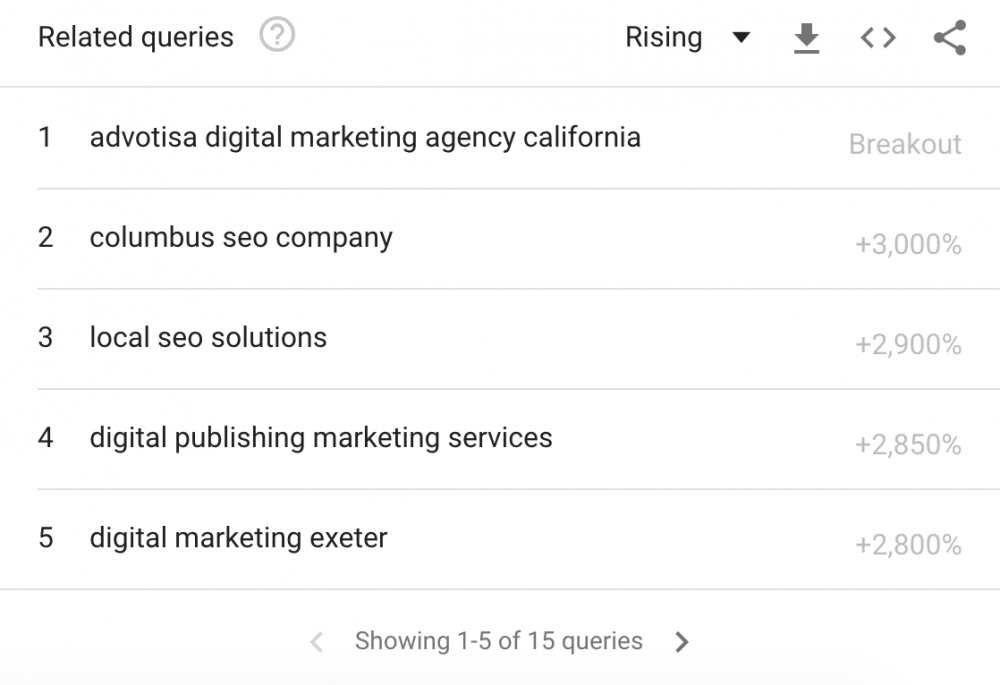Open 'digital publishing marketing services' query
1000x685 pixels.
321,438
